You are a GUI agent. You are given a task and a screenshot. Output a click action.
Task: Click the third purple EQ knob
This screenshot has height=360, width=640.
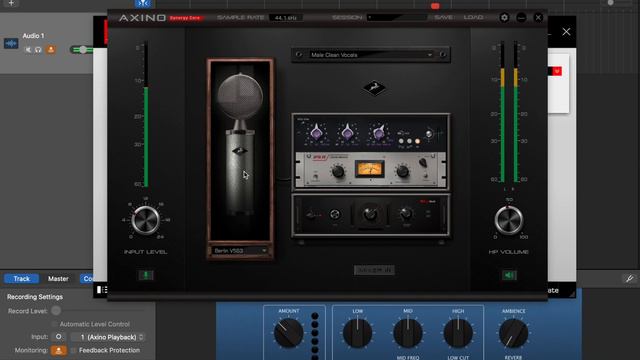tap(379, 133)
